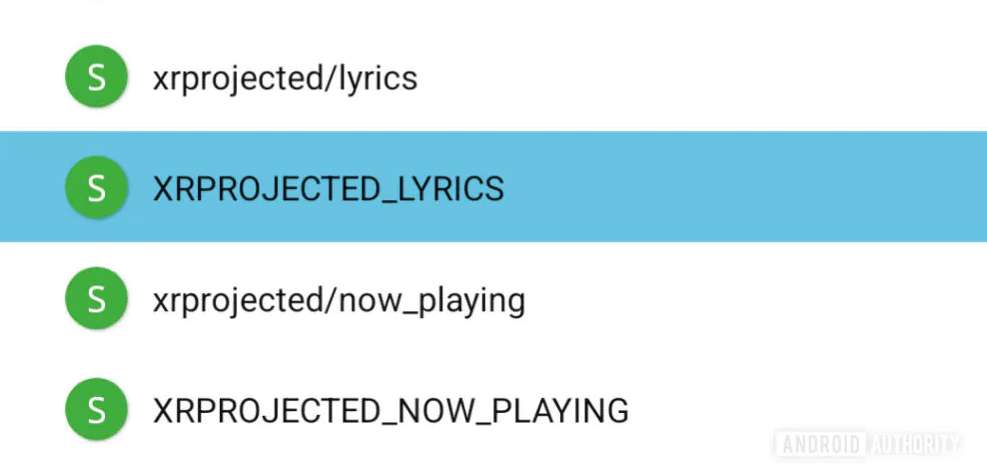This screenshot has height=475, width=987.
Task: Click white margin left of XRPROJECTED_NOW_PLAYING icon
Action: point(30,410)
